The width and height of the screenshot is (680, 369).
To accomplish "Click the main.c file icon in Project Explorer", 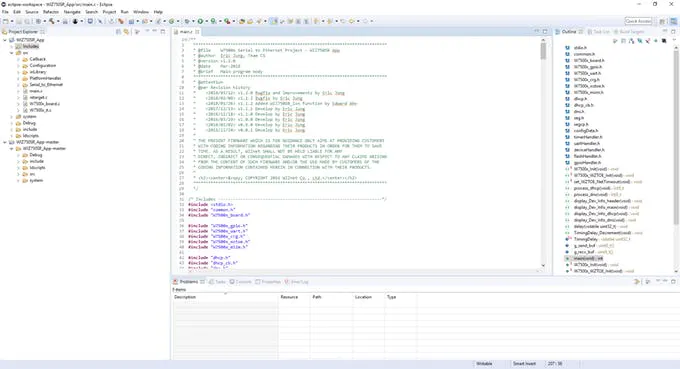I will 25,91.
